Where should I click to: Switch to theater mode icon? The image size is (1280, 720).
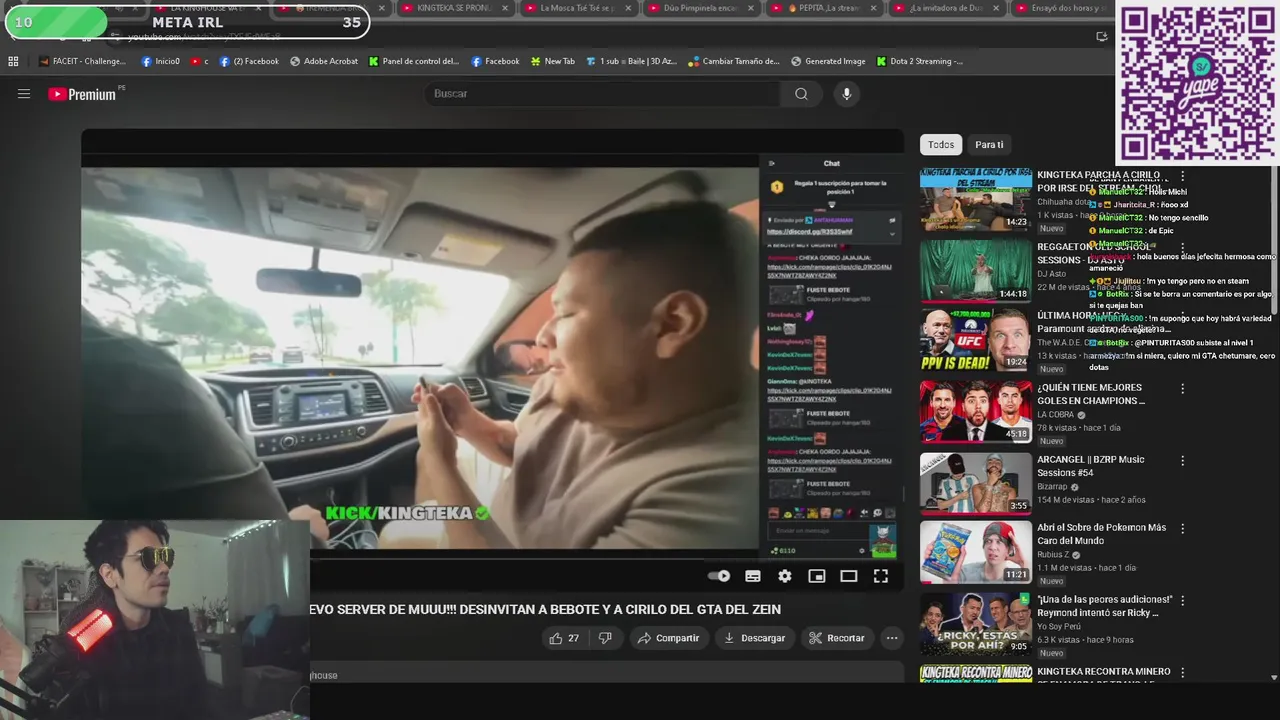849,576
